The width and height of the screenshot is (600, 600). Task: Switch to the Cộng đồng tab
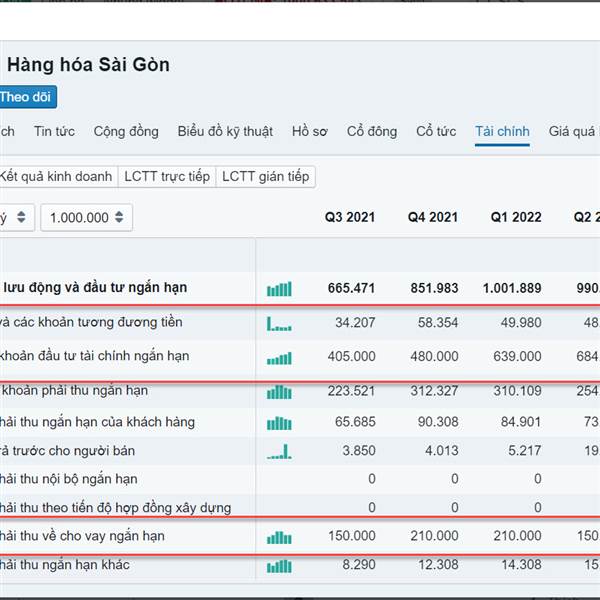tap(126, 131)
